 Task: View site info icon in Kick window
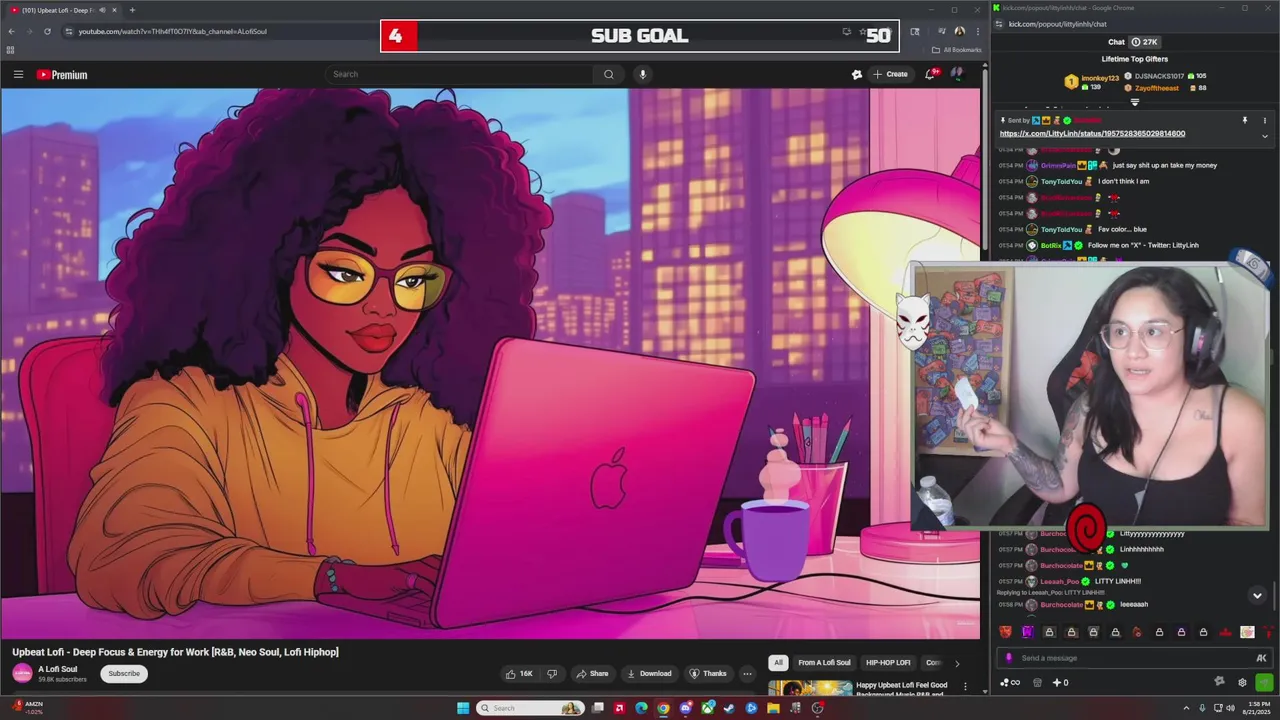pos(1000,24)
